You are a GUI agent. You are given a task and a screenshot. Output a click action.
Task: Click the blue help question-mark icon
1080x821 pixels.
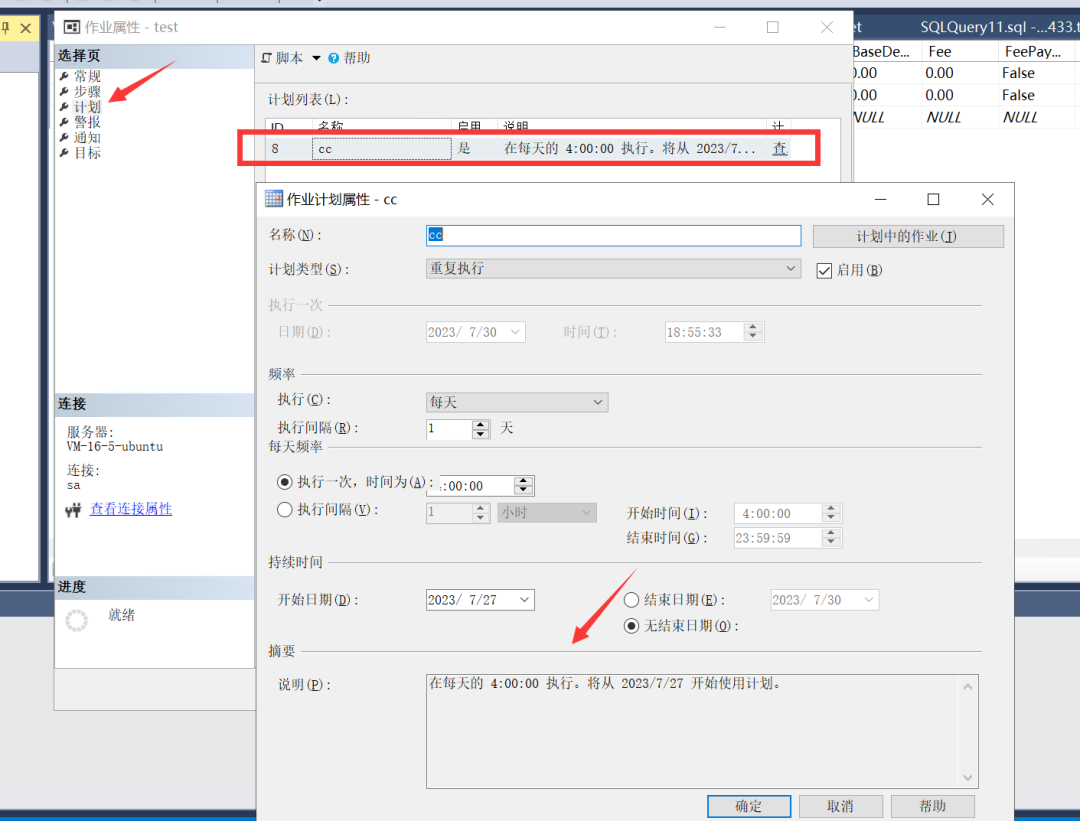(x=333, y=58)
